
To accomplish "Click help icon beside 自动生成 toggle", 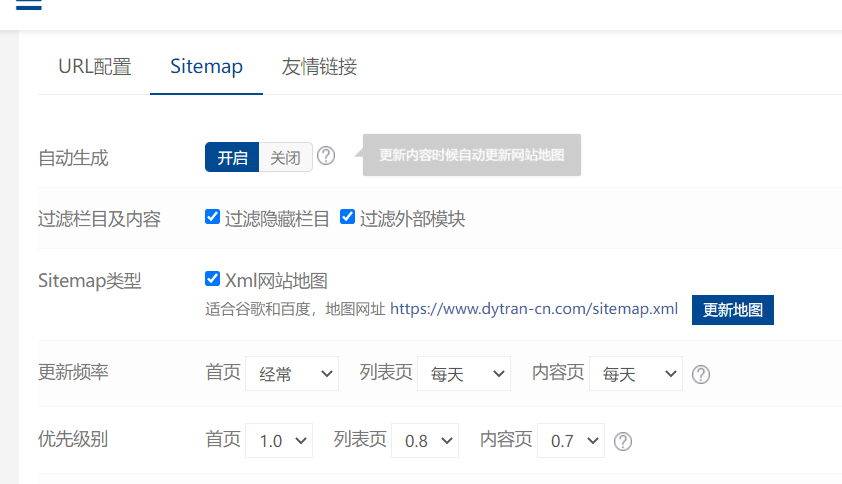I will point(326,156).
